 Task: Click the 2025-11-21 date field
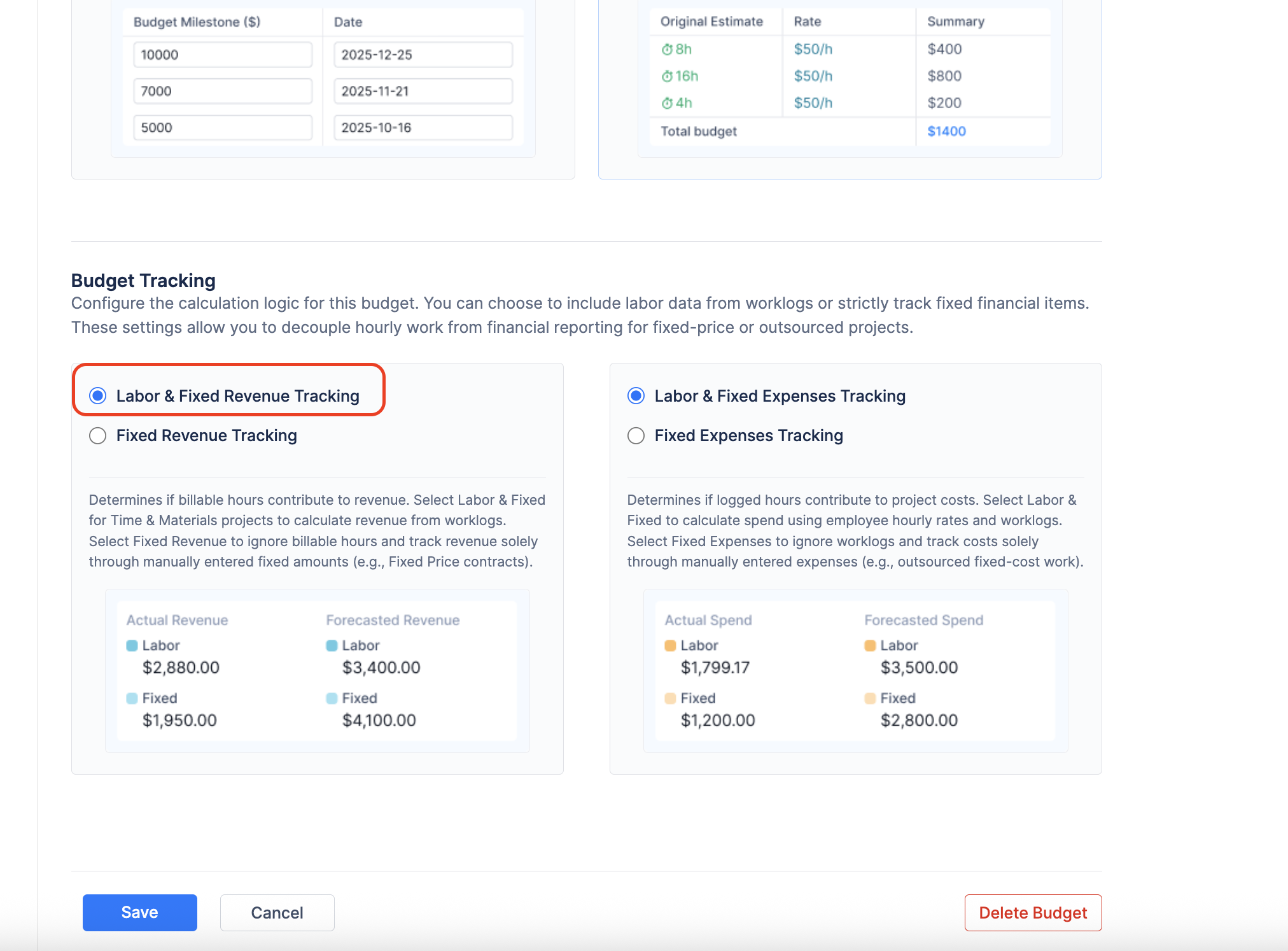point(423,91)
